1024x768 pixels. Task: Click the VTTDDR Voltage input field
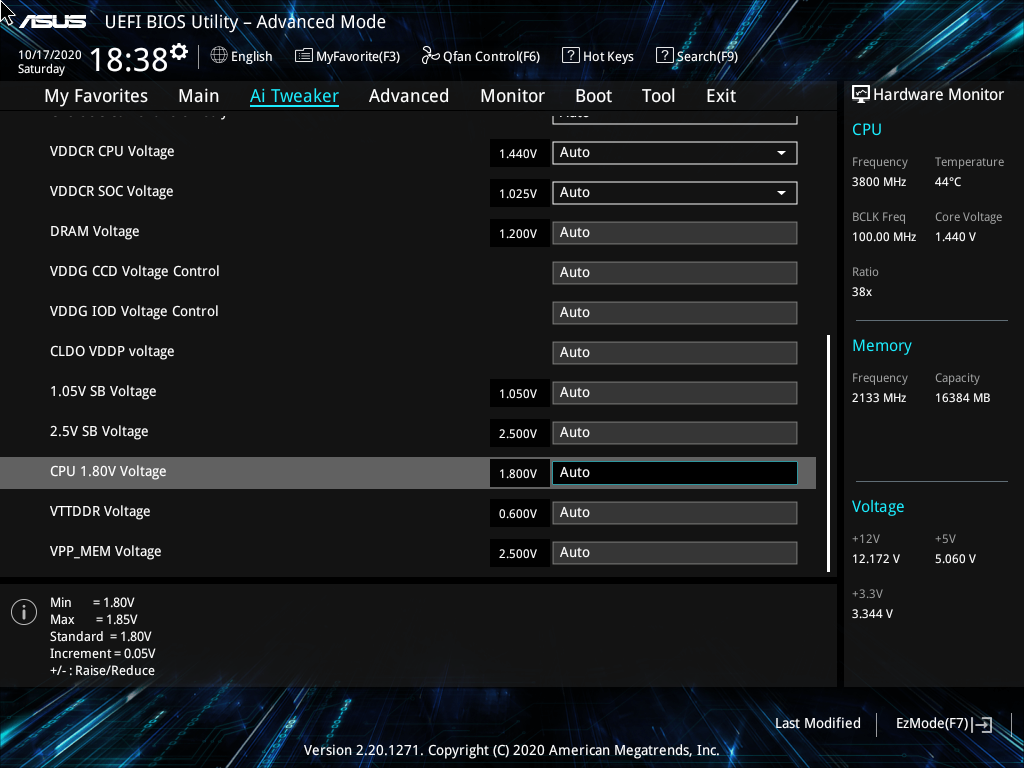point(675,513)
